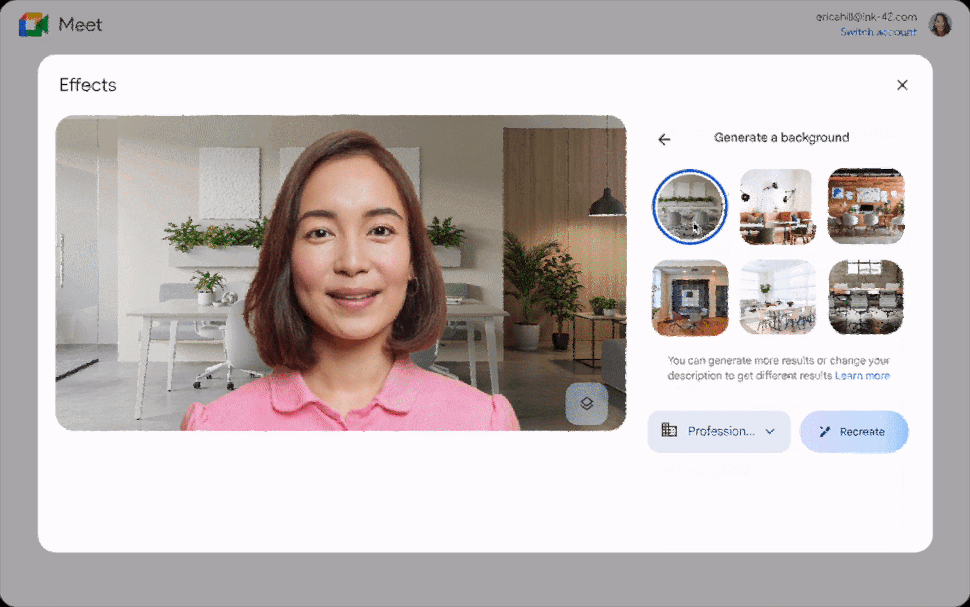Open the profile avatar in top right

pos(940,23)
